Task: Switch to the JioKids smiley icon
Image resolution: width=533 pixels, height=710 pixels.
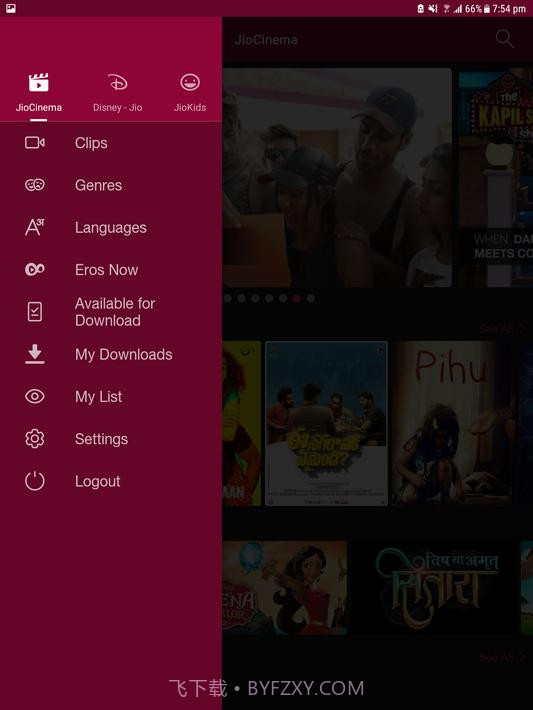Action: click(190, 82)
